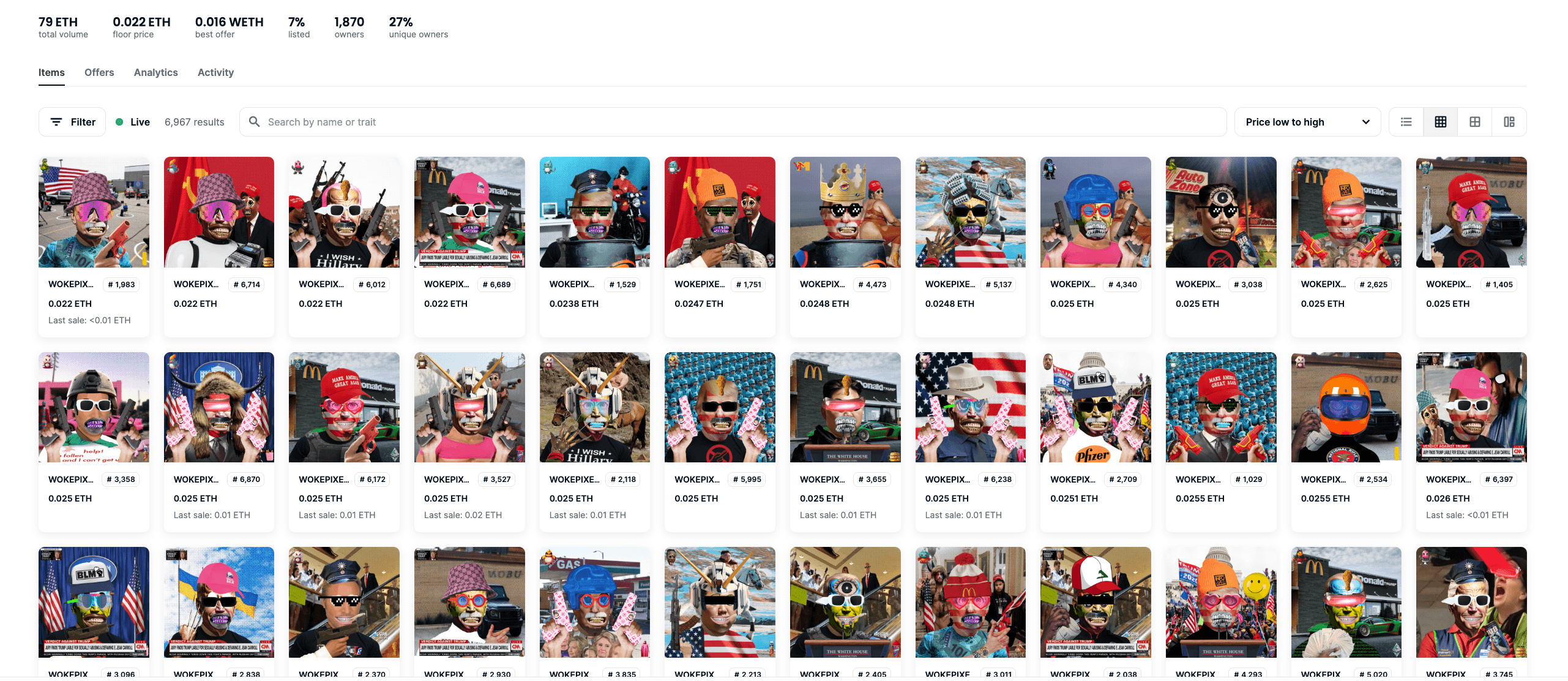Click the Search by name or trait field
This screenshot has height=681, width=1568.
coord(733,122)
